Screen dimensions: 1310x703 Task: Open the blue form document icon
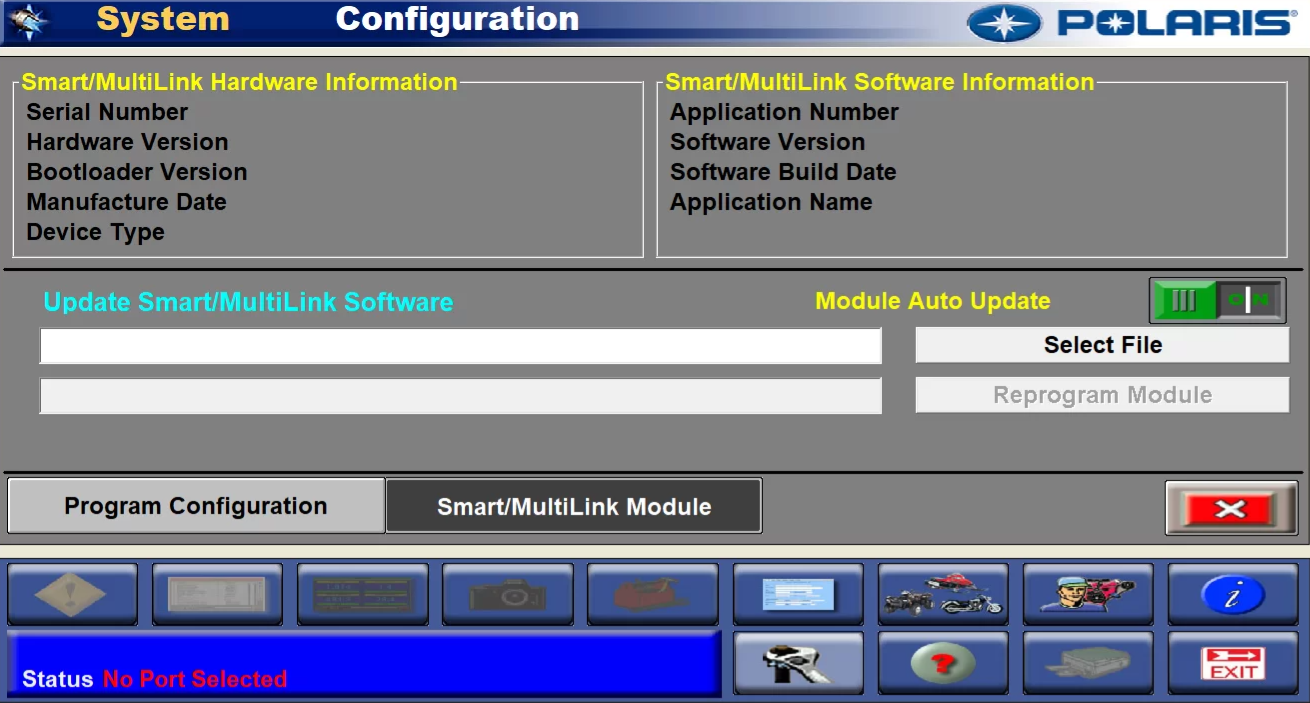coord(797,594)
